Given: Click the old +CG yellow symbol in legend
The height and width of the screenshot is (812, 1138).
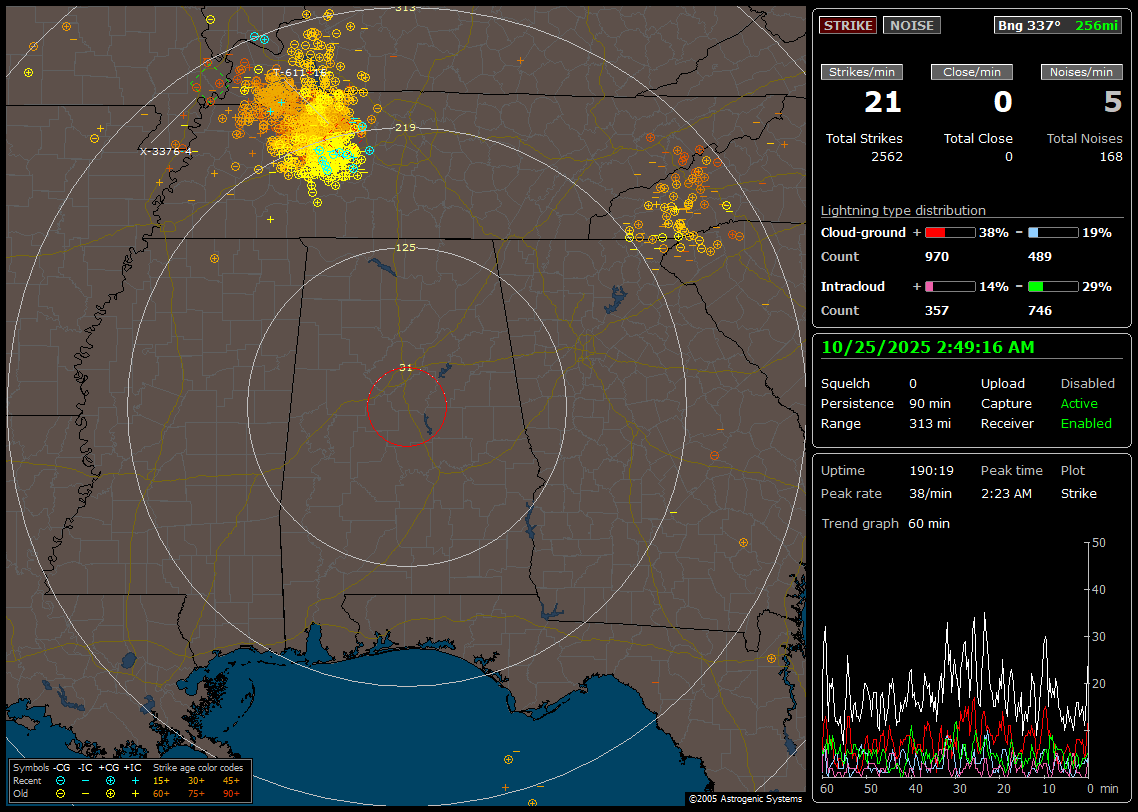Looking at the screenshot, I should pos(110,793).
